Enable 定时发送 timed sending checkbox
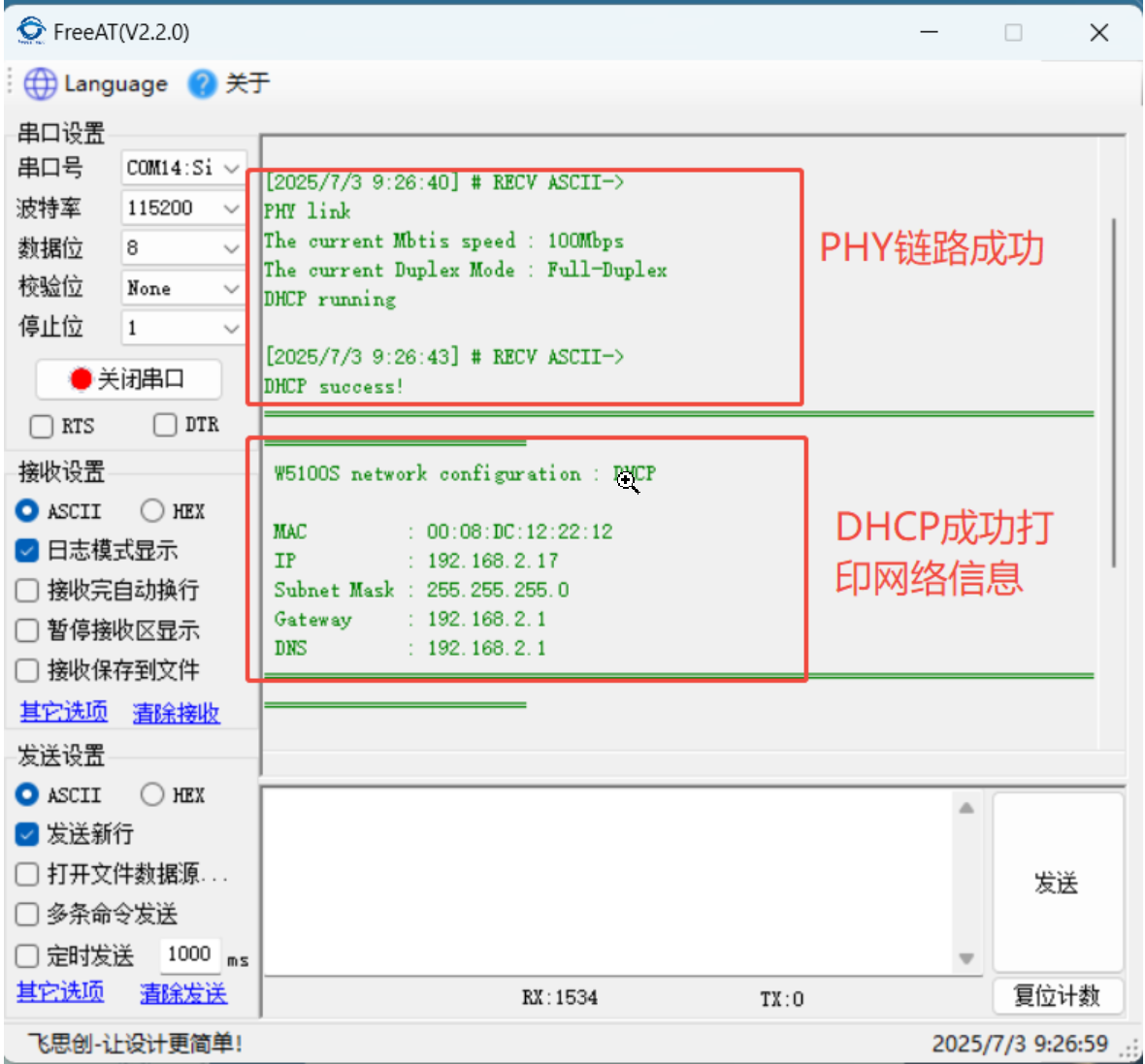This screenshot has height=1064, width=1145. [27, 956]
